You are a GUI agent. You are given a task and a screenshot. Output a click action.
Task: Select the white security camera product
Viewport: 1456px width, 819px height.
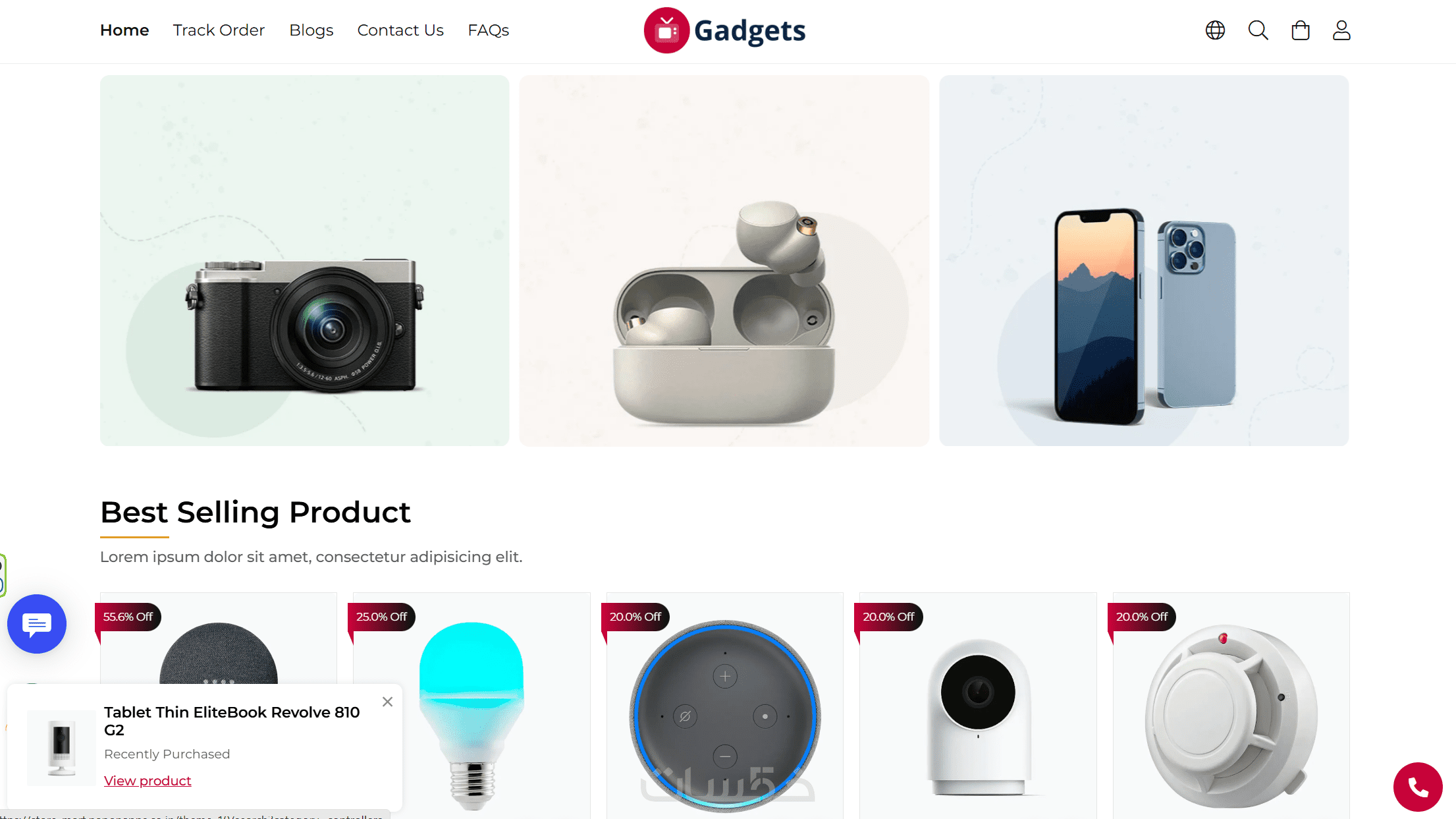pos(978,706)
